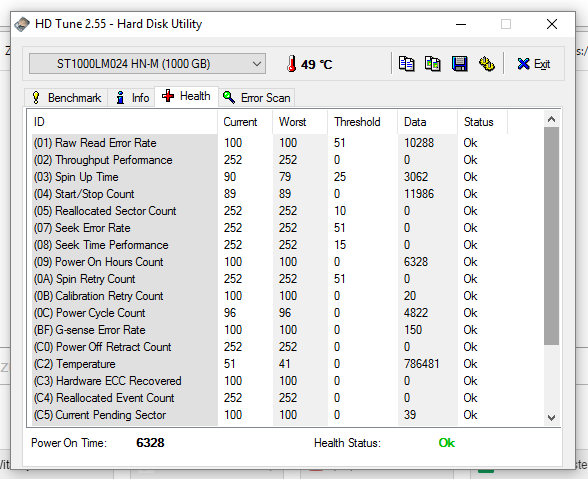Click the HD Tune title bar icon

tap(22, 24)
